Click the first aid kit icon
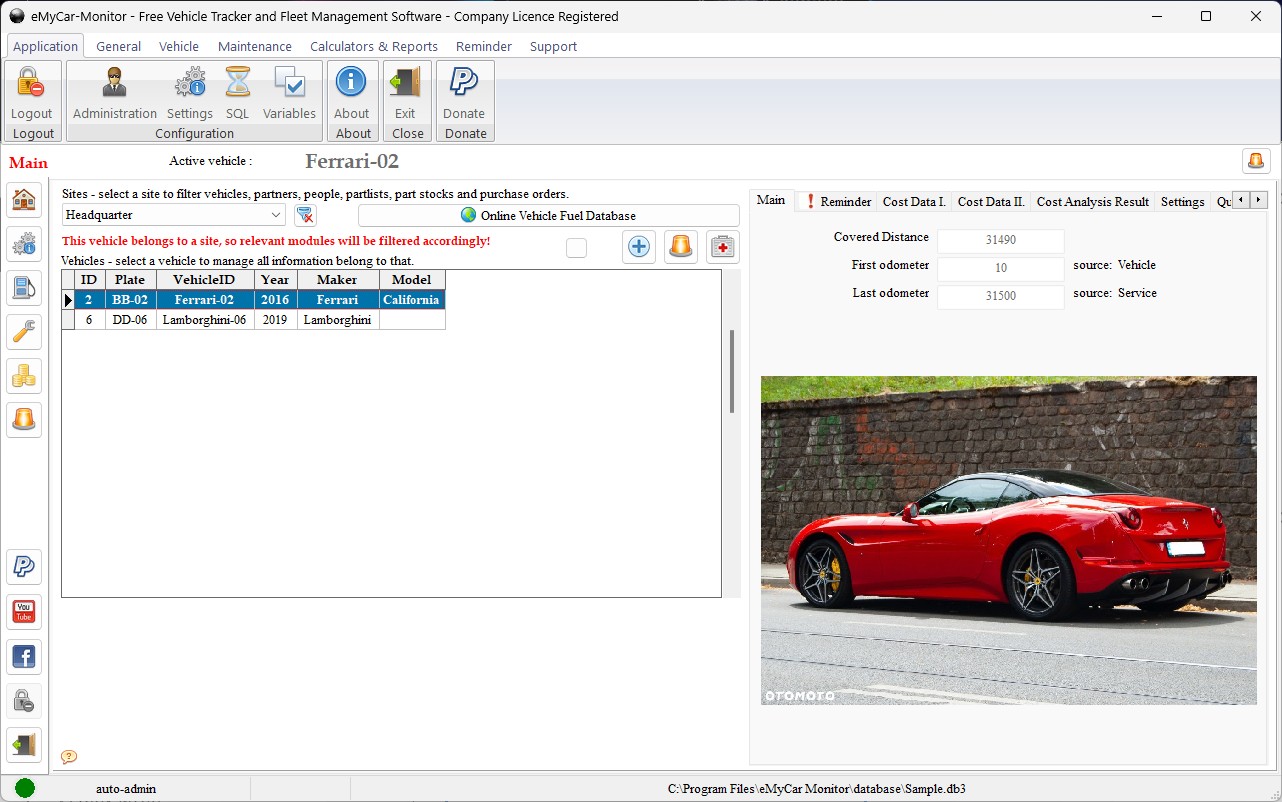 tap(722, 247)
